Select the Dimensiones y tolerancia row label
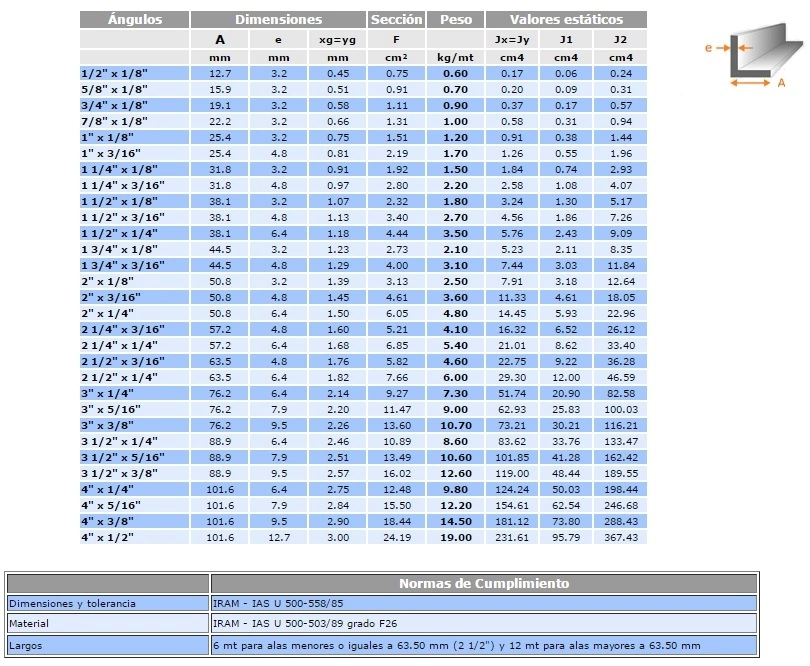This screenshot has height=666, width=810. point(71,603)
